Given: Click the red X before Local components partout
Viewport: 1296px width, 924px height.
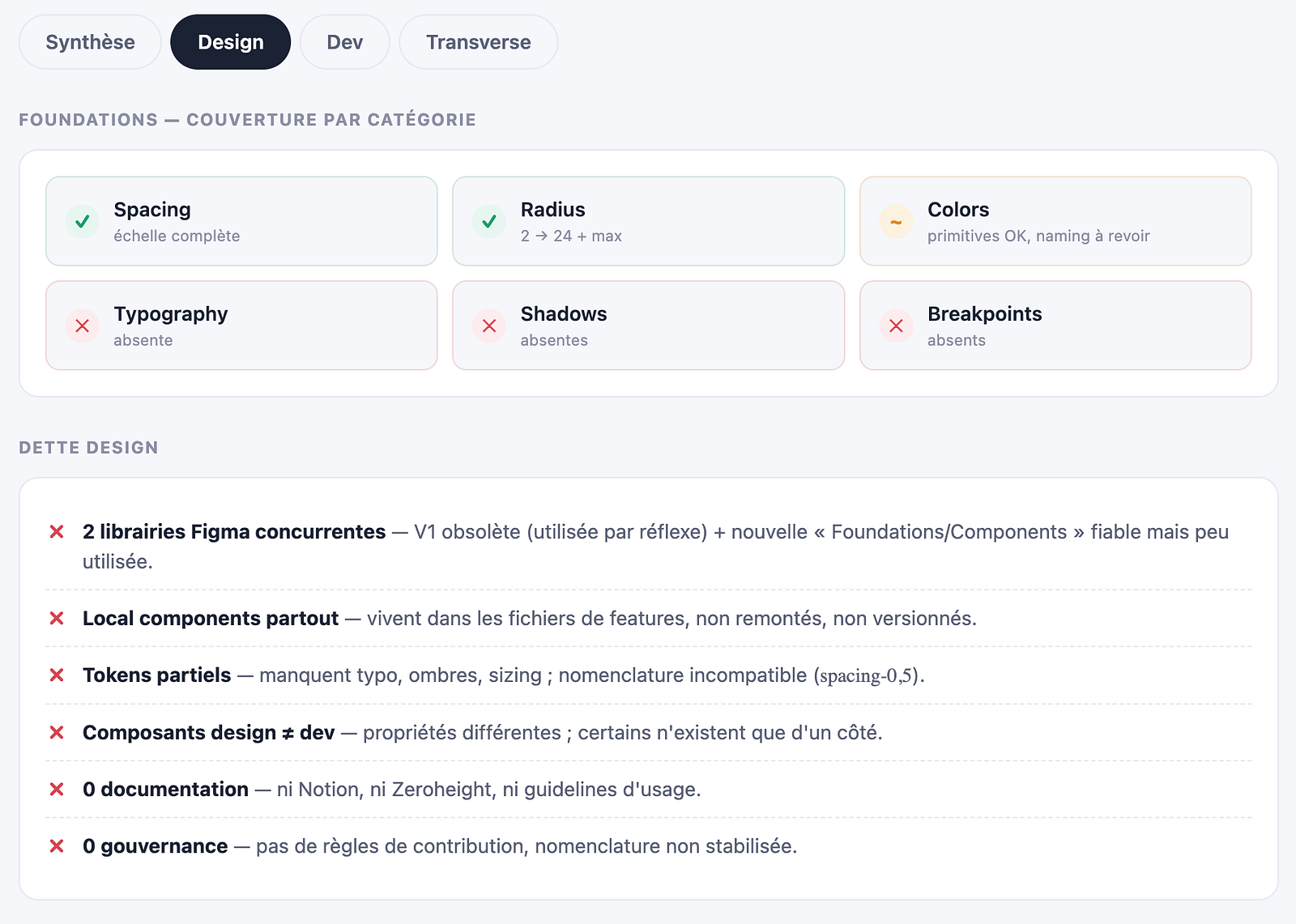Looking at the screenshot, I should coord(57,618).
